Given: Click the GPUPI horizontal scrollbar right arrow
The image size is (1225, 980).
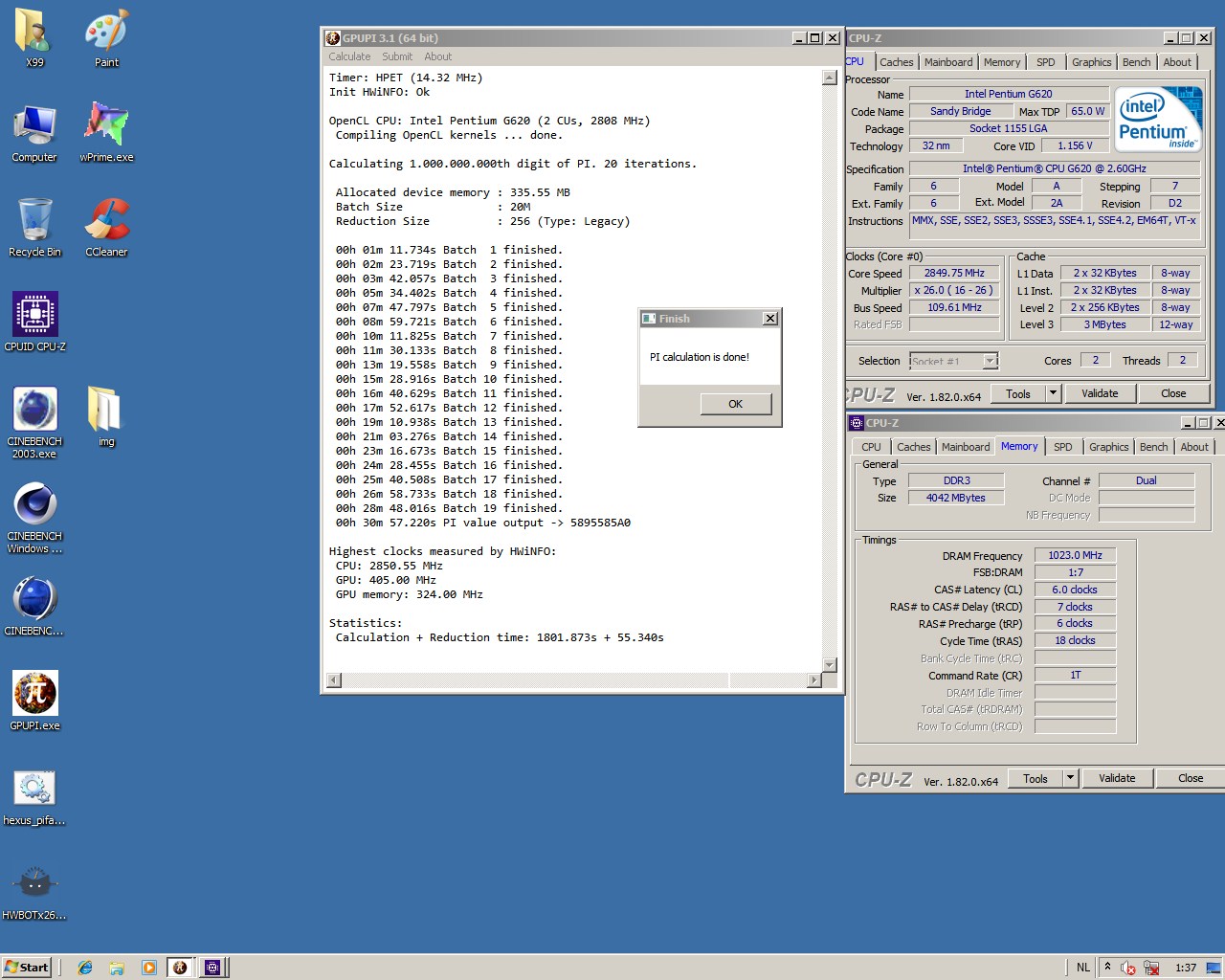Looking at the screenshot, I should point(814,680).
